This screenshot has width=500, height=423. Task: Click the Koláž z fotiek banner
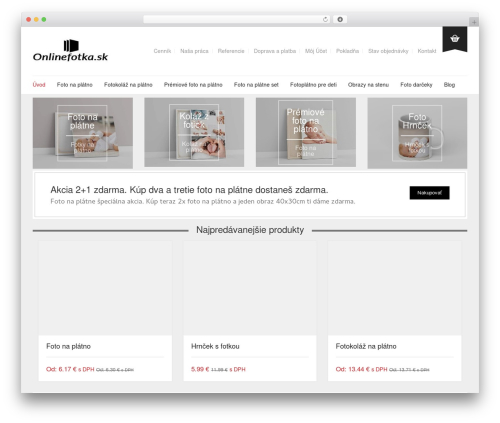coord(194,132)
